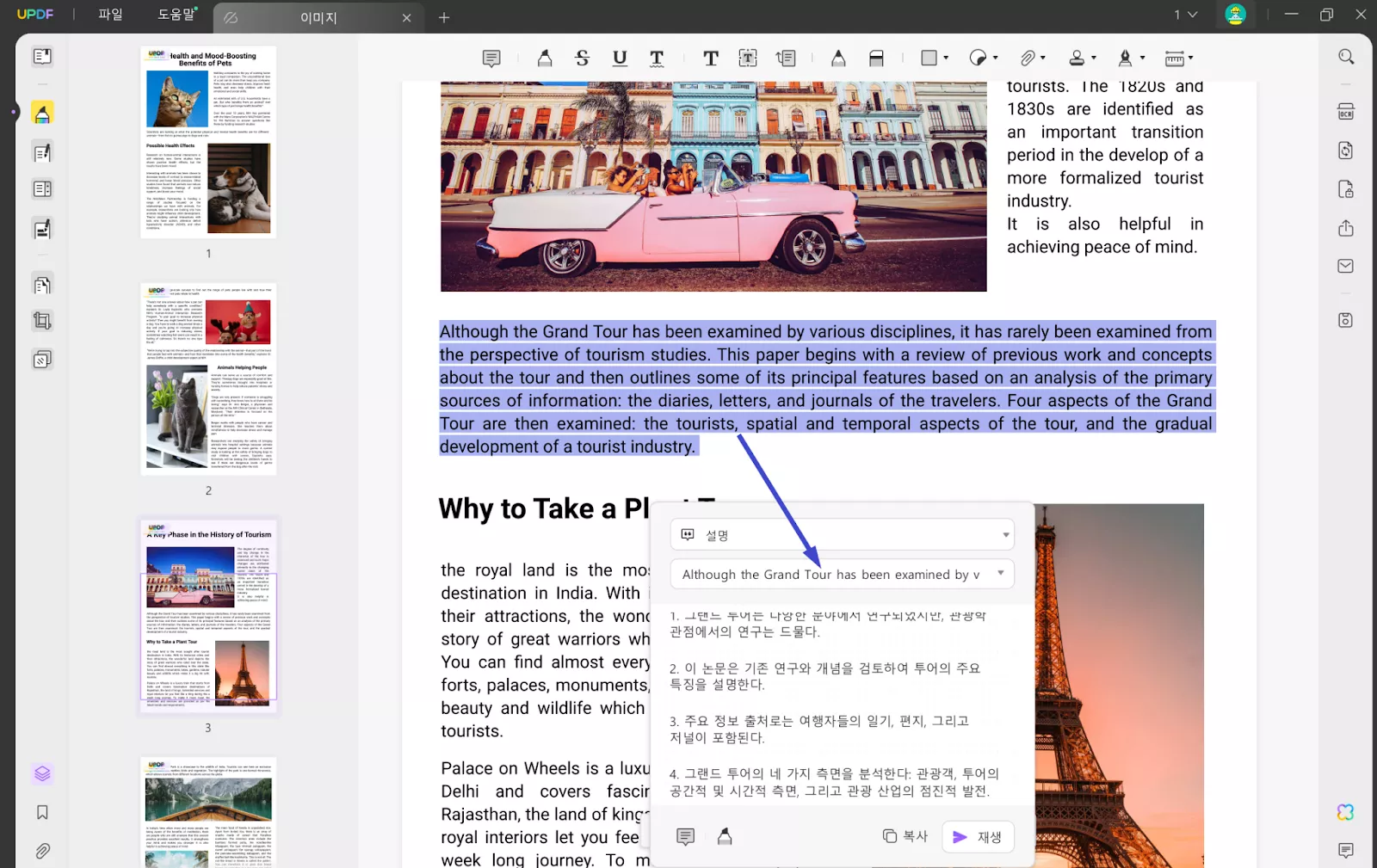Switch to edit PDF mode in left sidebar
Image resolution: width=1377 pixels, height=868 pixels.
pos(42,153)
